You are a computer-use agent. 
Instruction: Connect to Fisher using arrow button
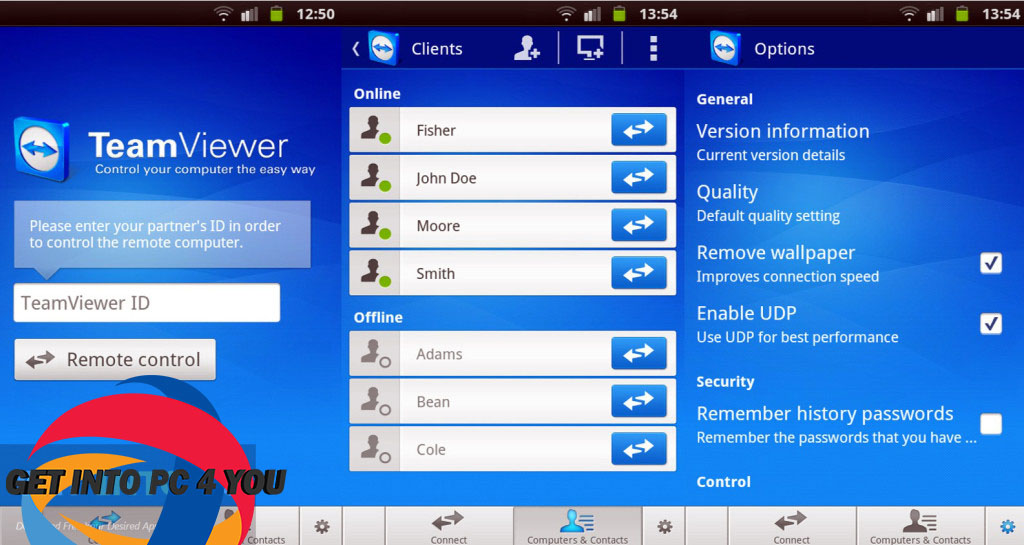639,129
